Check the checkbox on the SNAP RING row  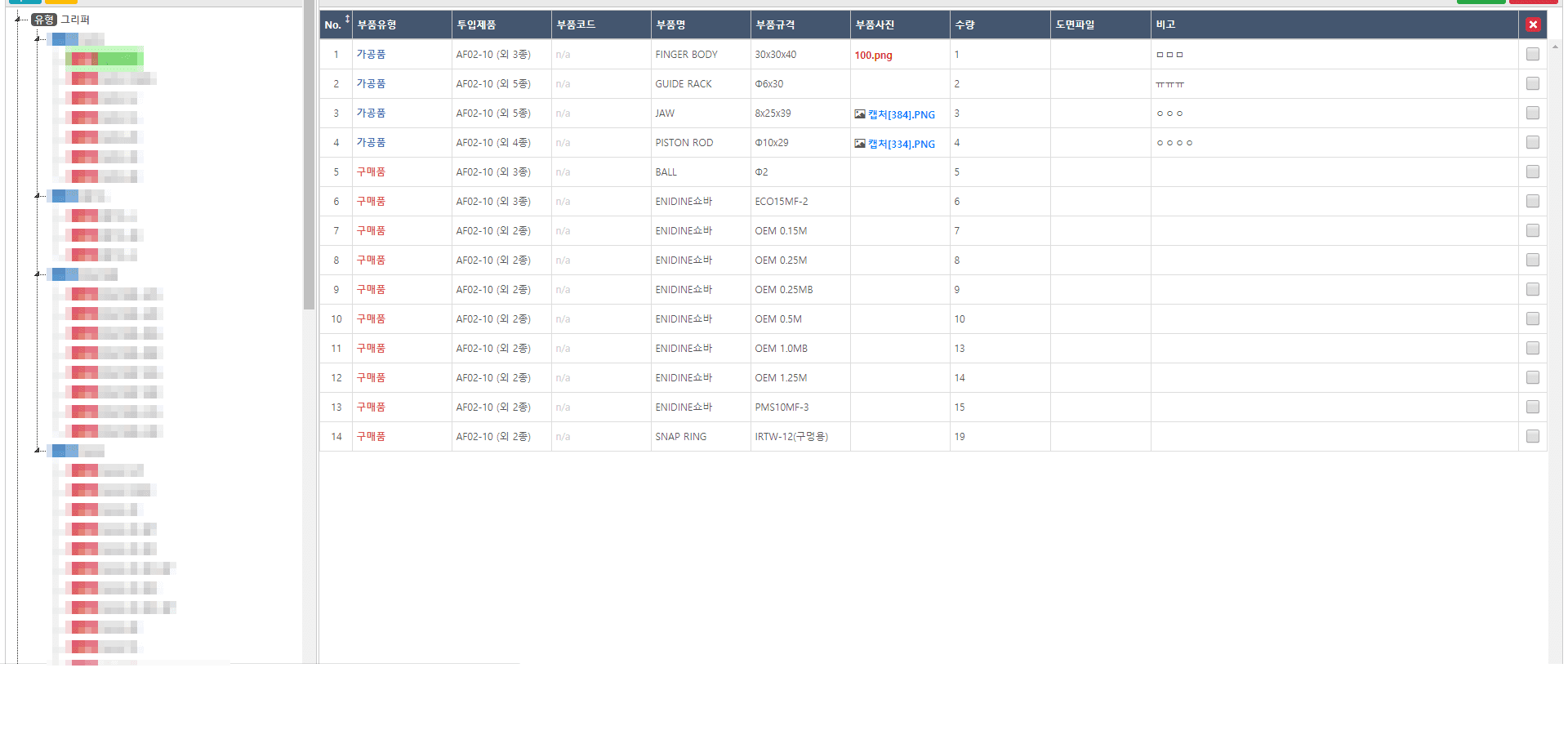point(1532,436)
